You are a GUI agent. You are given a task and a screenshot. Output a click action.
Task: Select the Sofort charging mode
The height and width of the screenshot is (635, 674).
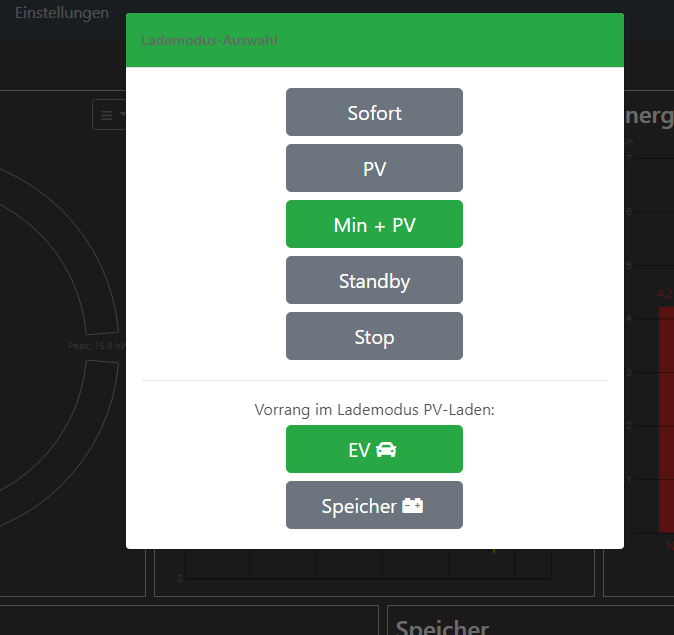[x=374, y=113]
